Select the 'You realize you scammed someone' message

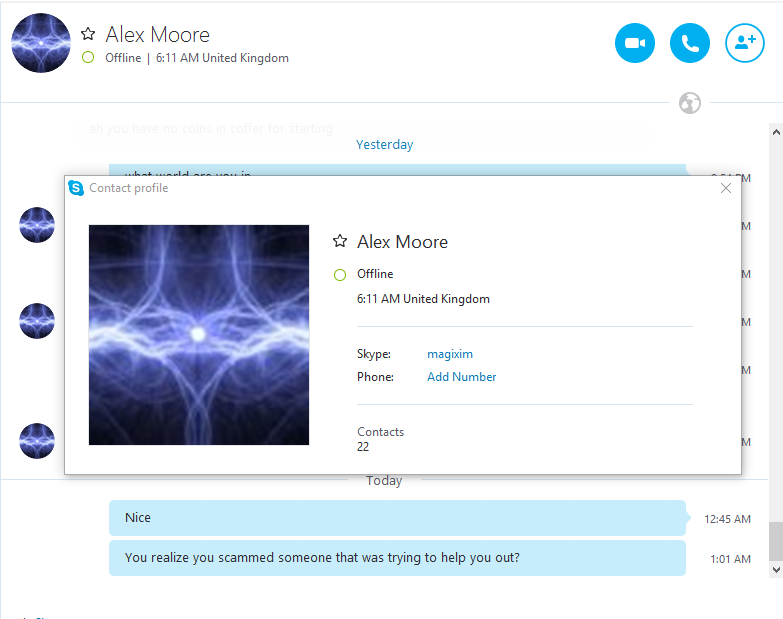[x=397, y=558]
